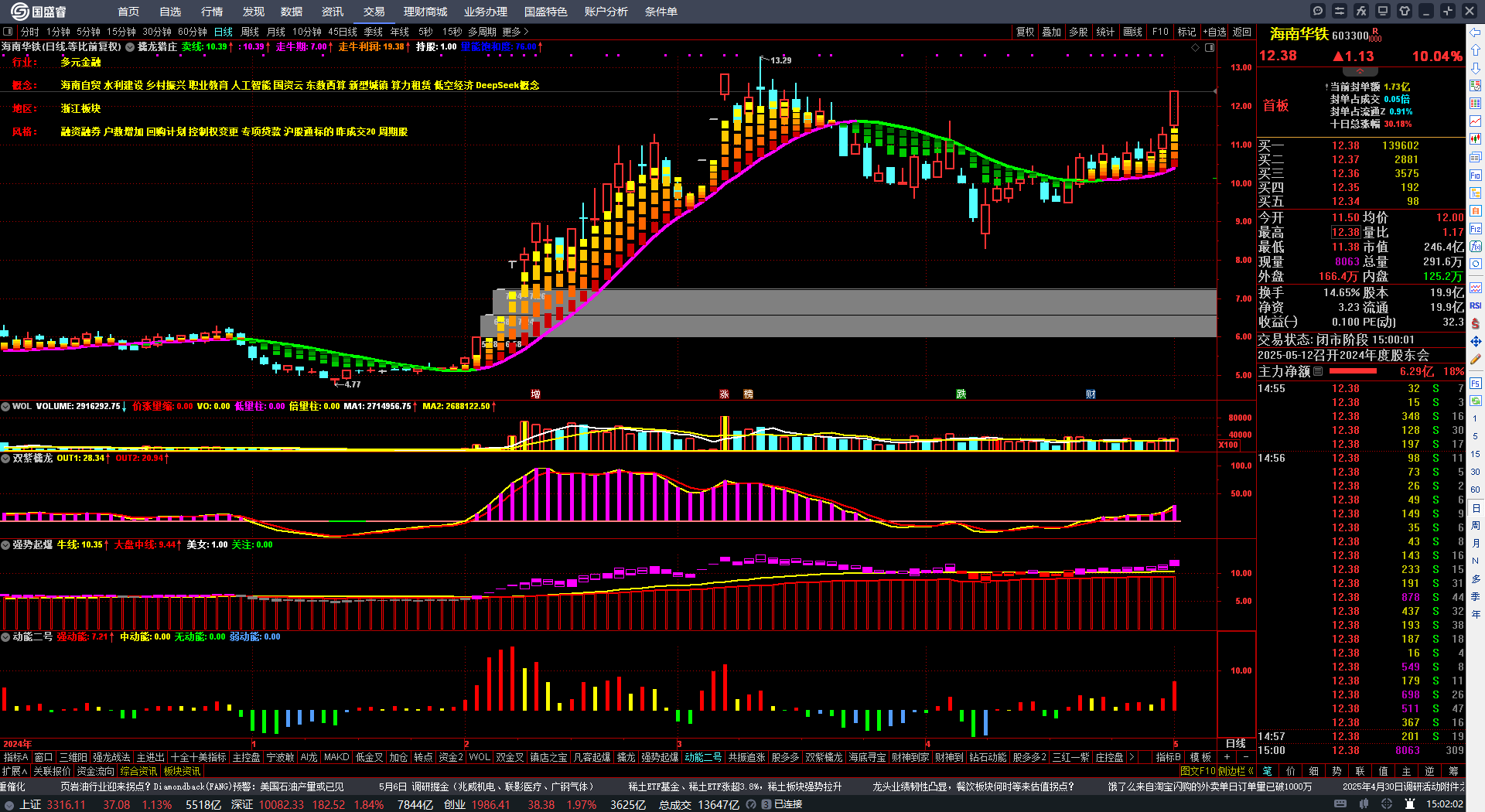Click the 增 event marker on chart
1485x812 pixels.
pos(536,394)
